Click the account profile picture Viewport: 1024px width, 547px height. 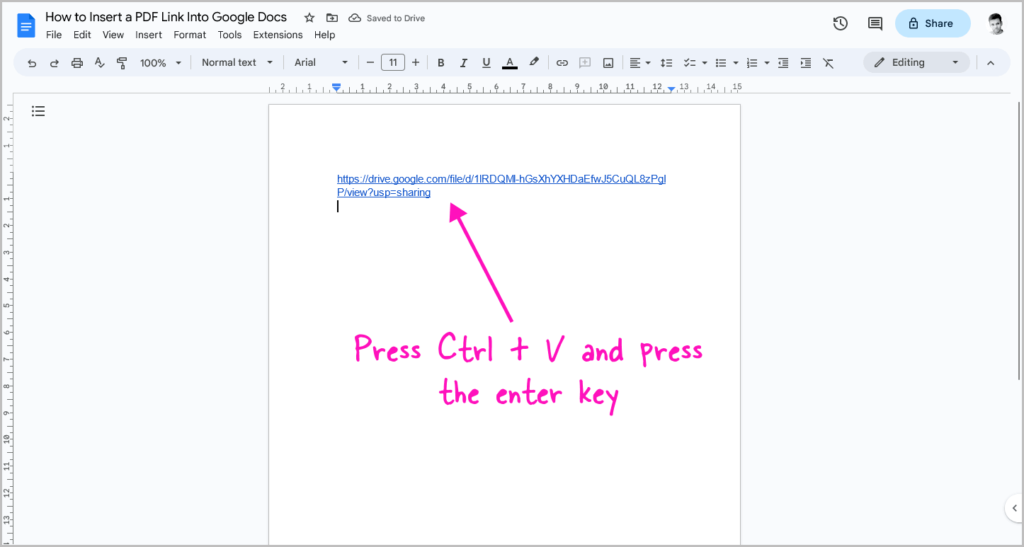(x=995, y=23)
